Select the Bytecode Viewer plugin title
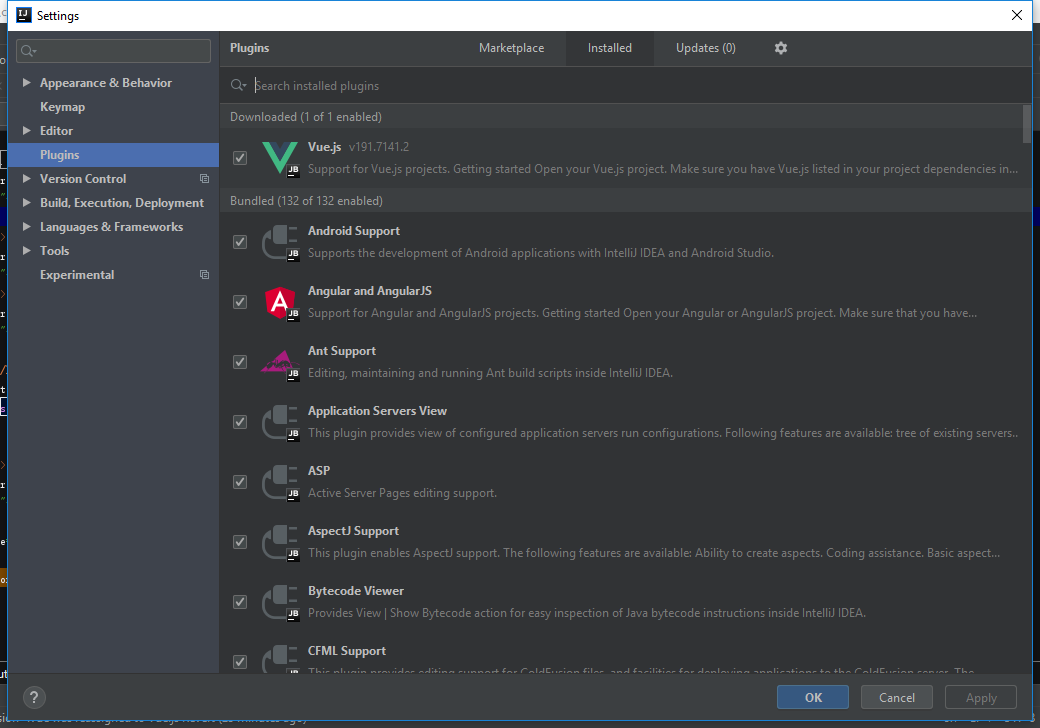The height and width of the screenshot is (728, 1040). [356, 591]
